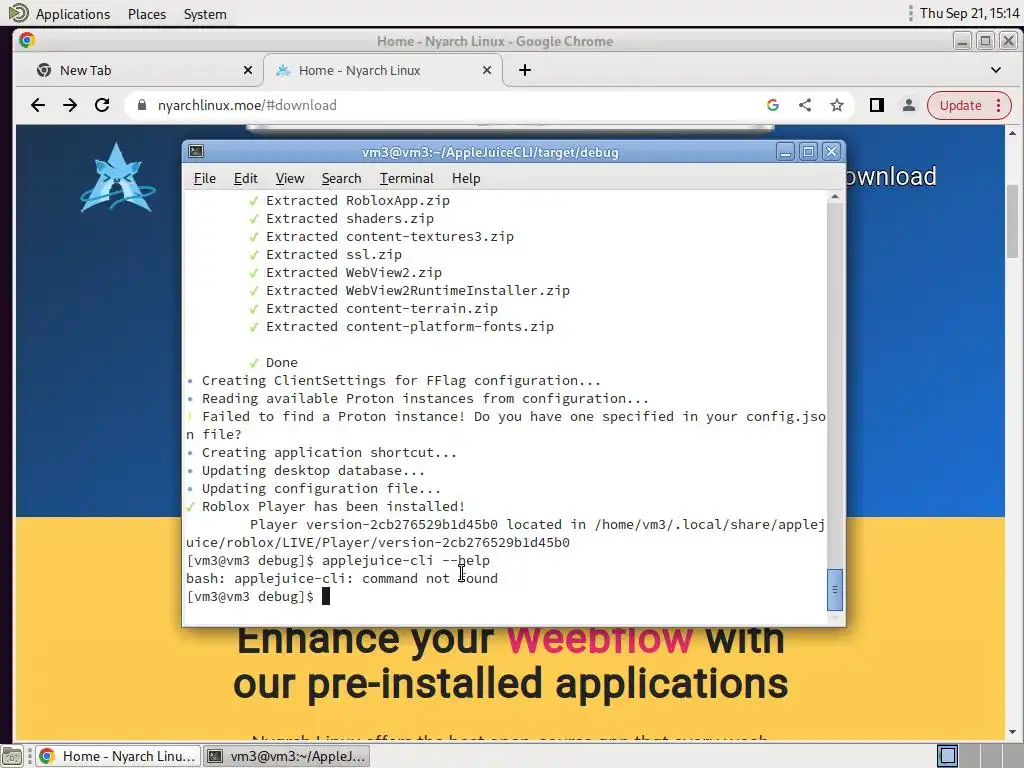Image resolution: width=1024 pixels, height=768 pixels.
Task: Click the Nyarch Linux logo
Action: (118, 178)
